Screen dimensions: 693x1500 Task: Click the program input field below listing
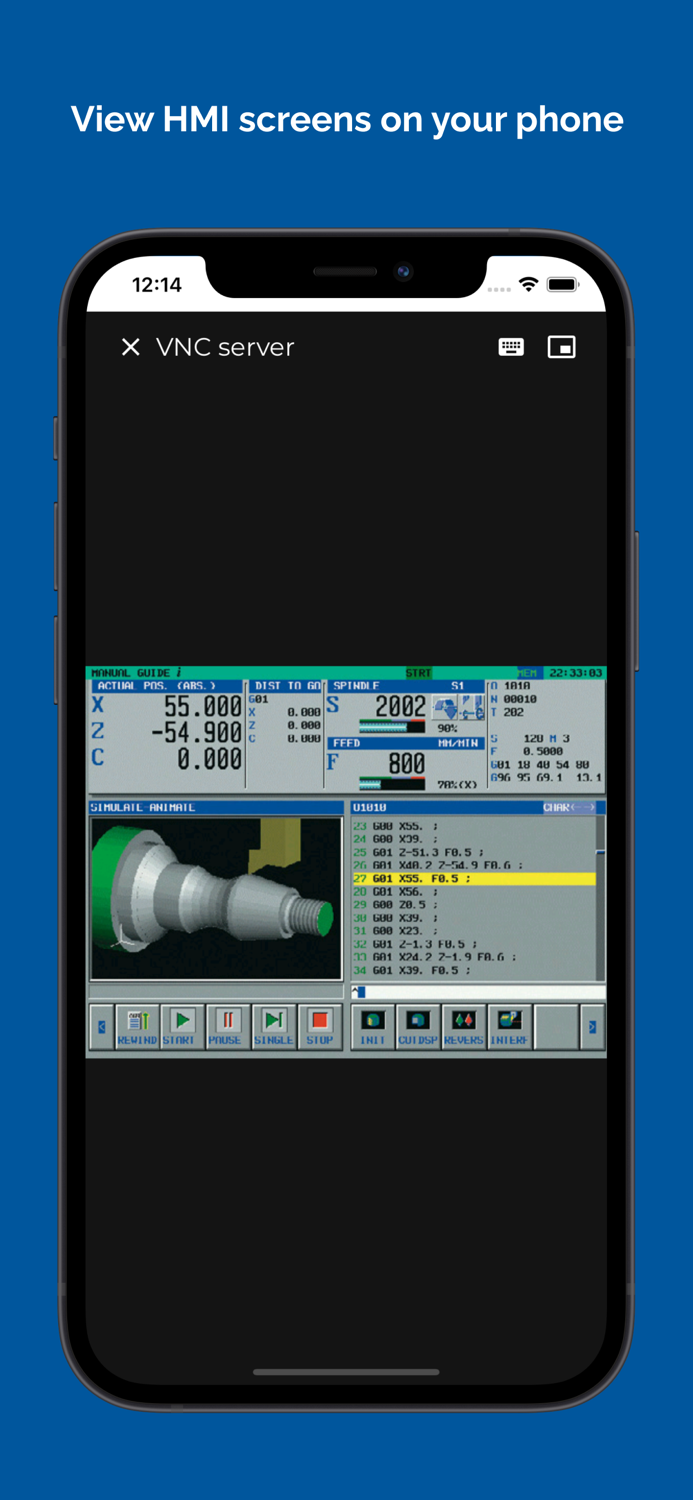tap(477, 992)
